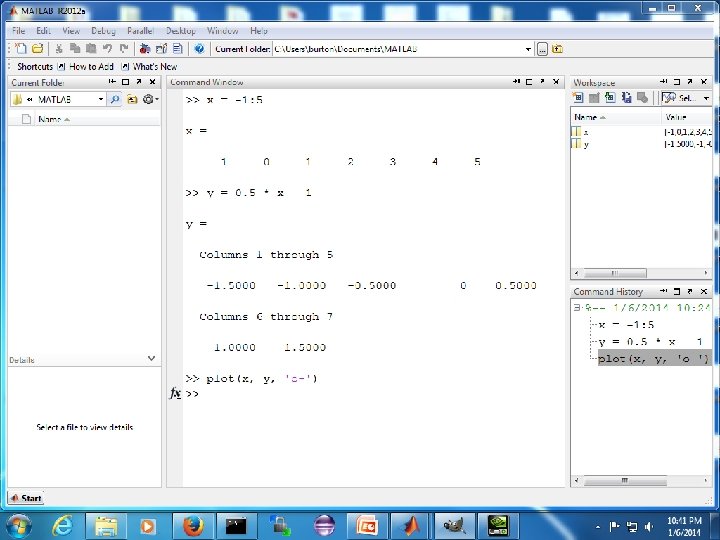
Task: Open Firefox from the taskbar
Action: point(192,525)
